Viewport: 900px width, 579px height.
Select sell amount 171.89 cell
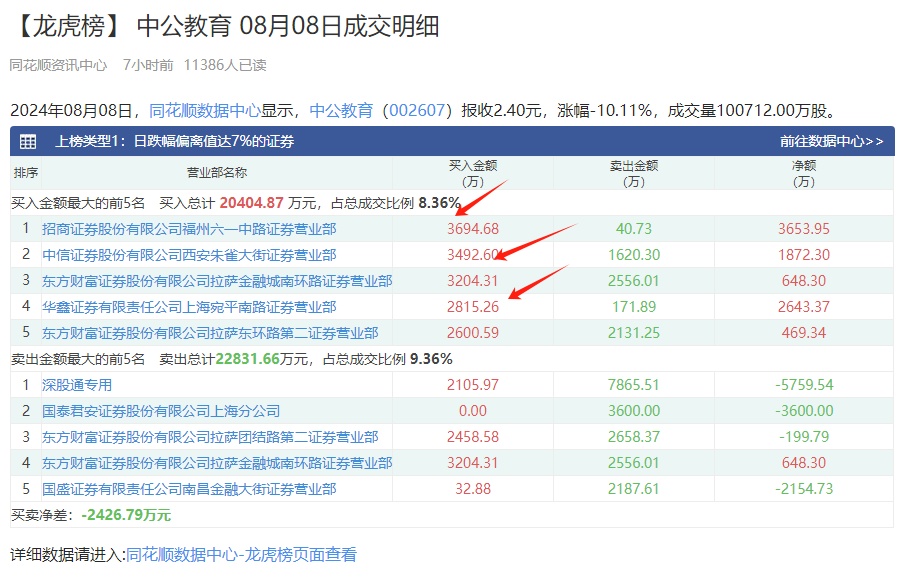634,307
